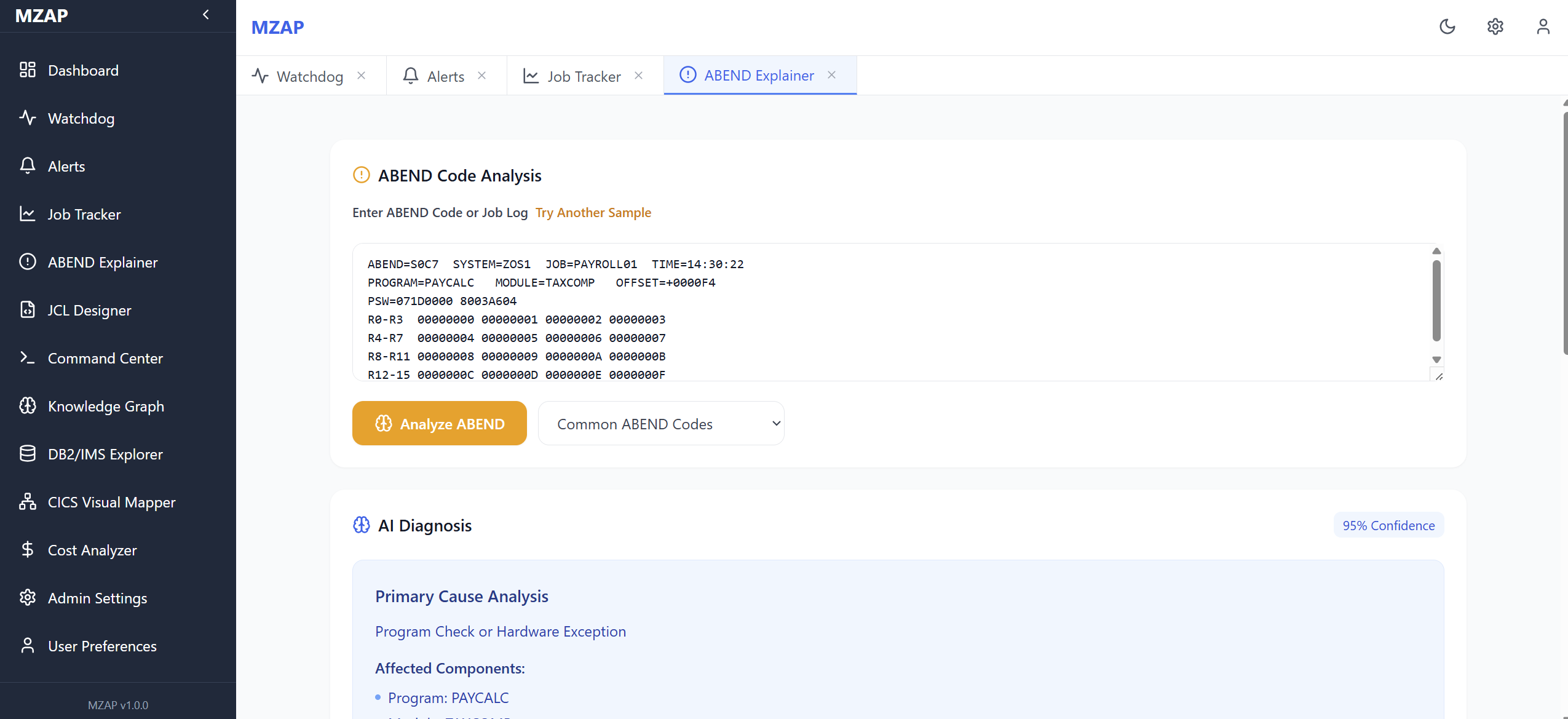Image resolution: width=1568 pixels, height=719 pixels.
Task: Switch to the Job Tracker tab
Action: coord(583,76)
